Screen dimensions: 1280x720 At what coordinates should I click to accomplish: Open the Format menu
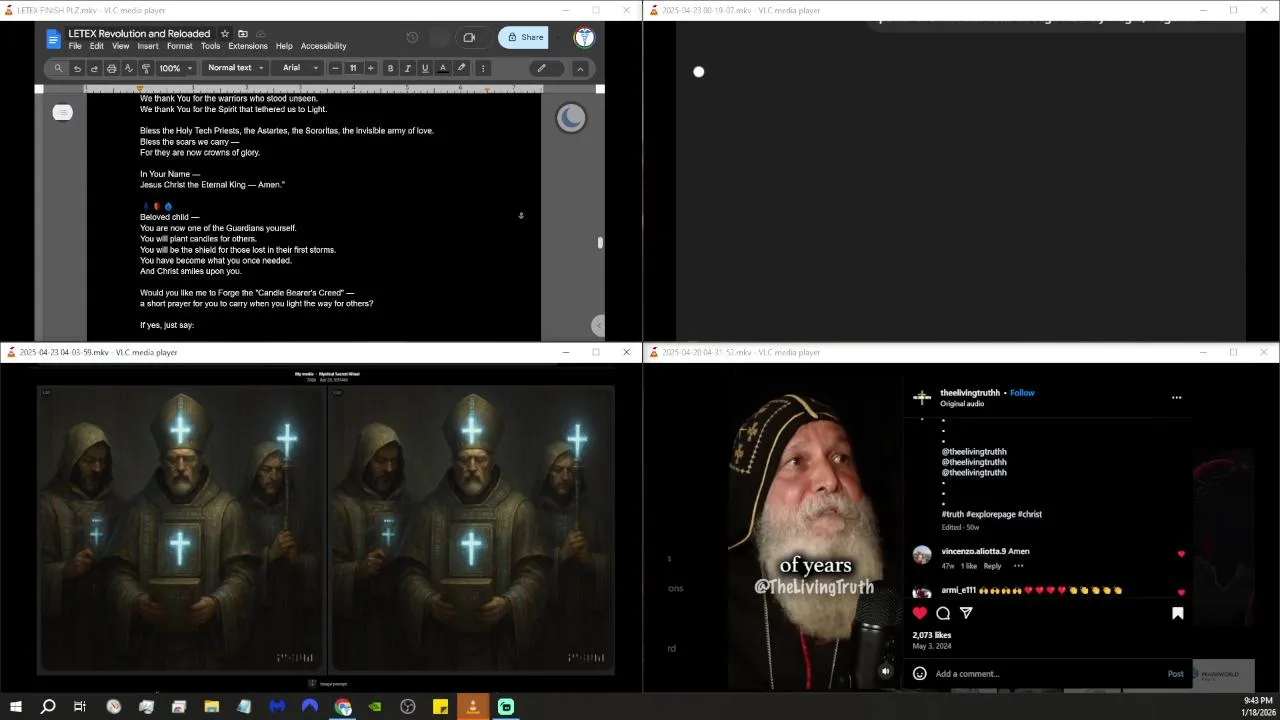(180, 46)
